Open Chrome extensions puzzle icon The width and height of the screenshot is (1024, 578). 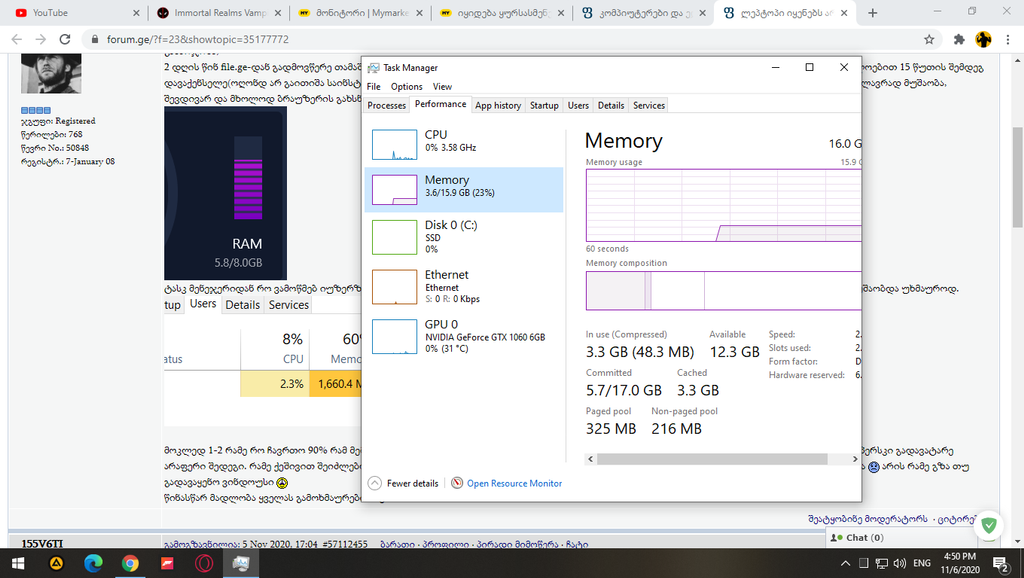(959, 39)
